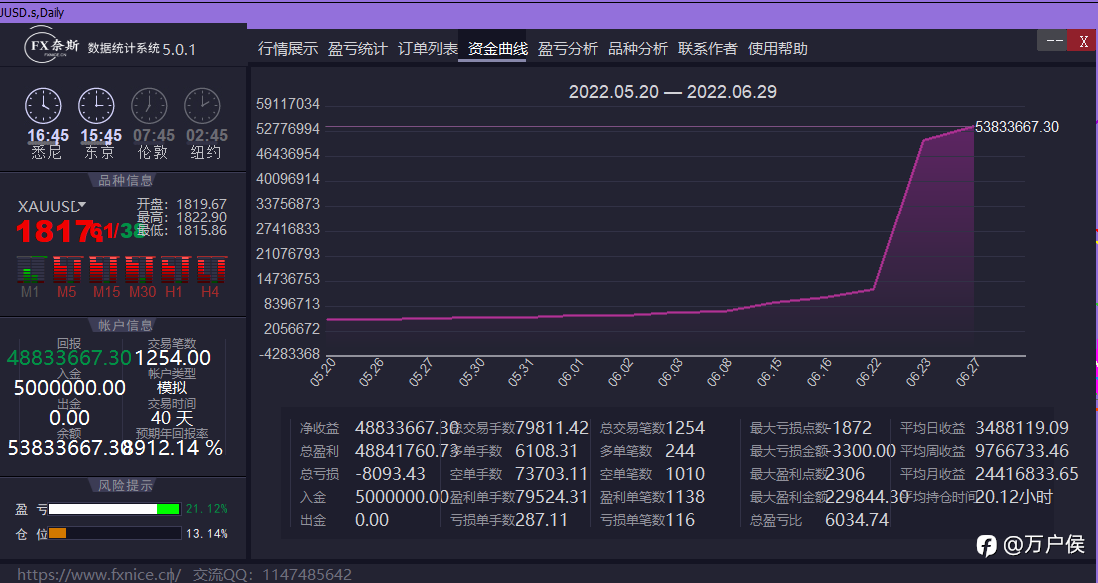This screenshot has height=583, width=1098.
Task: Switch to the 品种分析 tab
Action: click(x=638, y=48)
